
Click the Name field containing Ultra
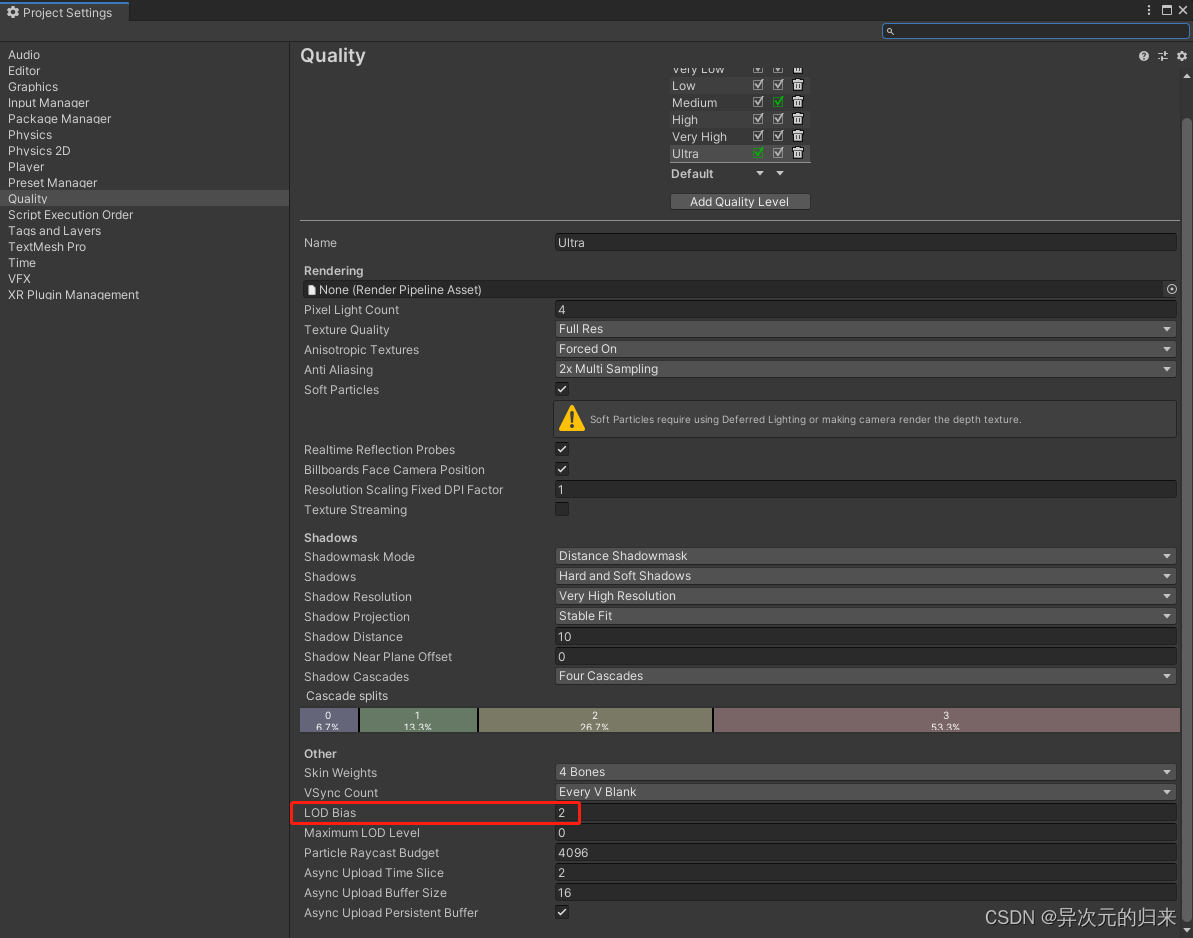866,243
